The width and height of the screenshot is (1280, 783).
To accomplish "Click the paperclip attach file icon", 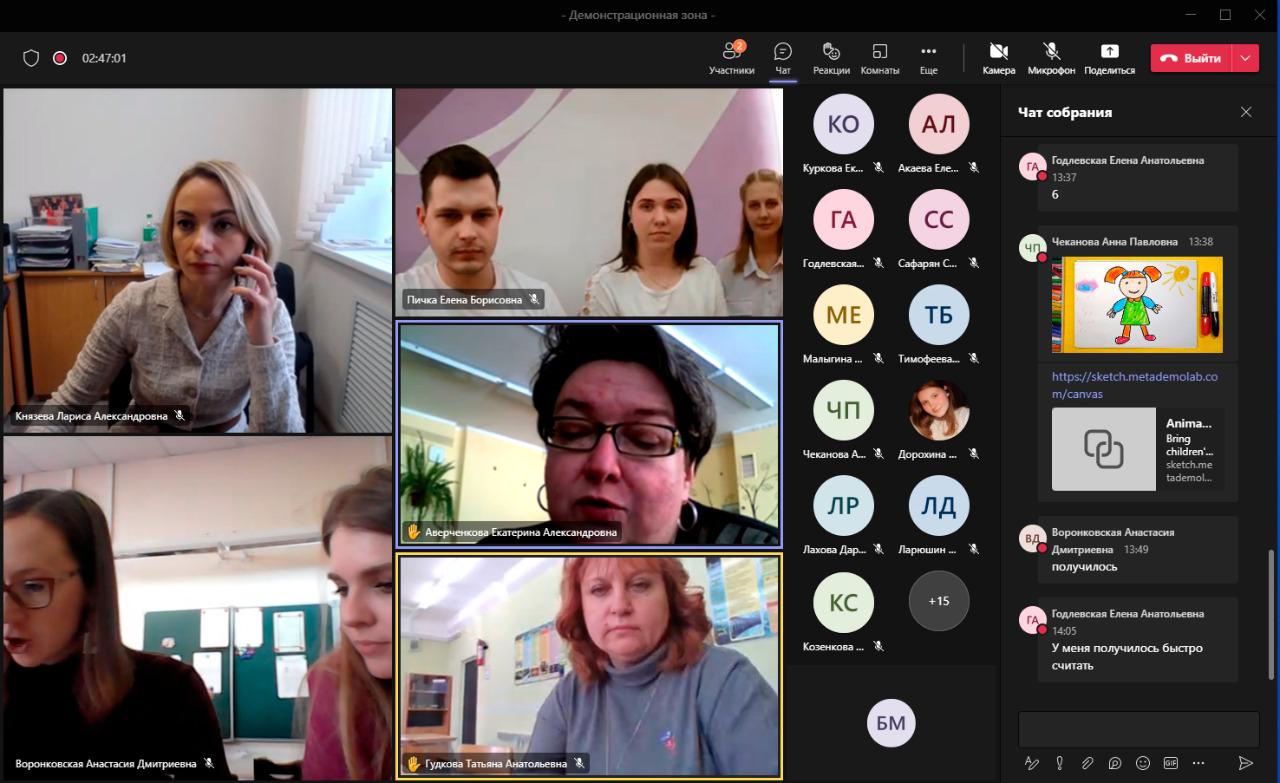I will coord(1087,763).
